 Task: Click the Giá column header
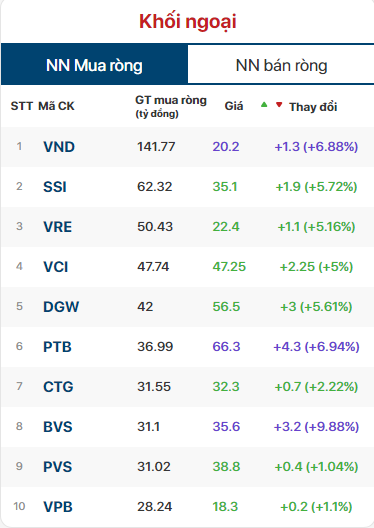[234, 106]
